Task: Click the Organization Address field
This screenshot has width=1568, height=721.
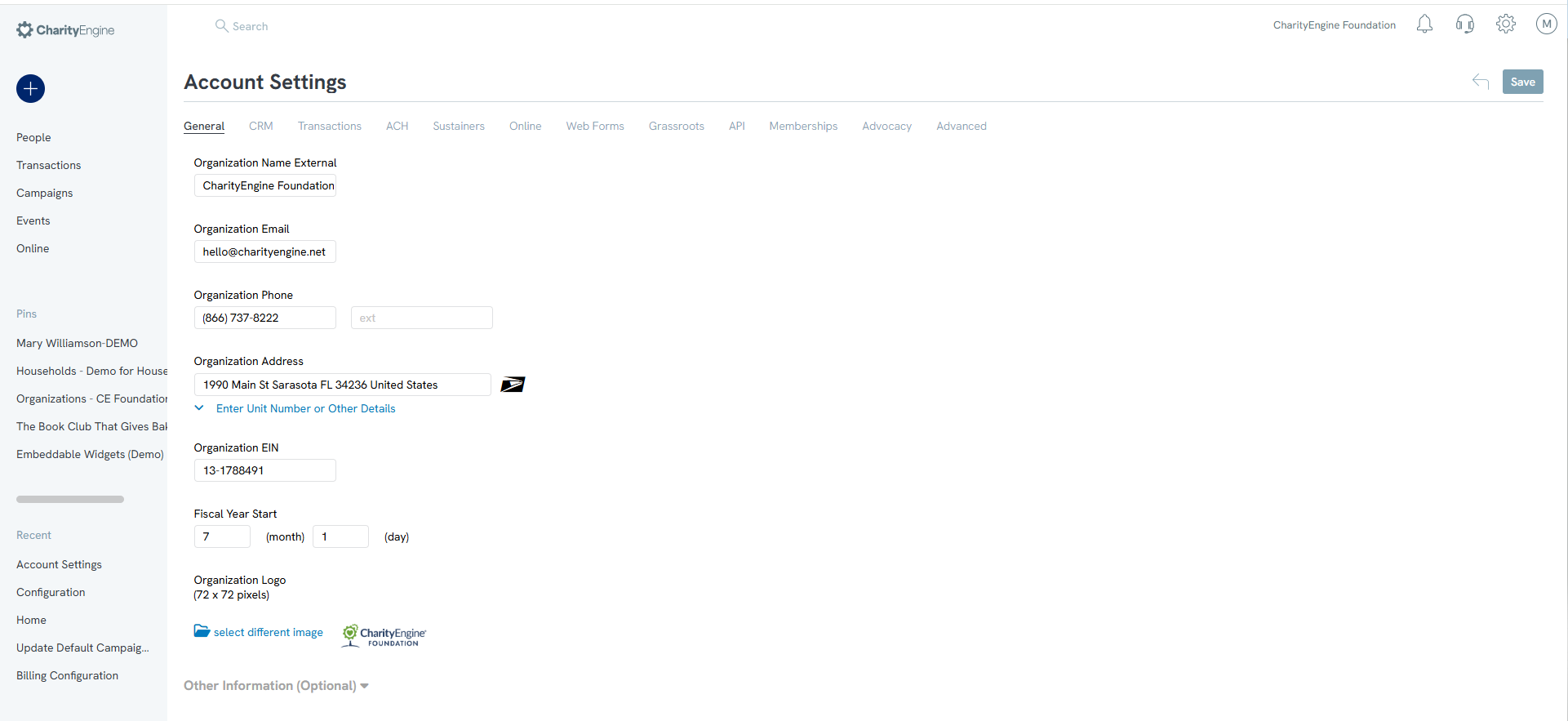Action: pos(343,385)
